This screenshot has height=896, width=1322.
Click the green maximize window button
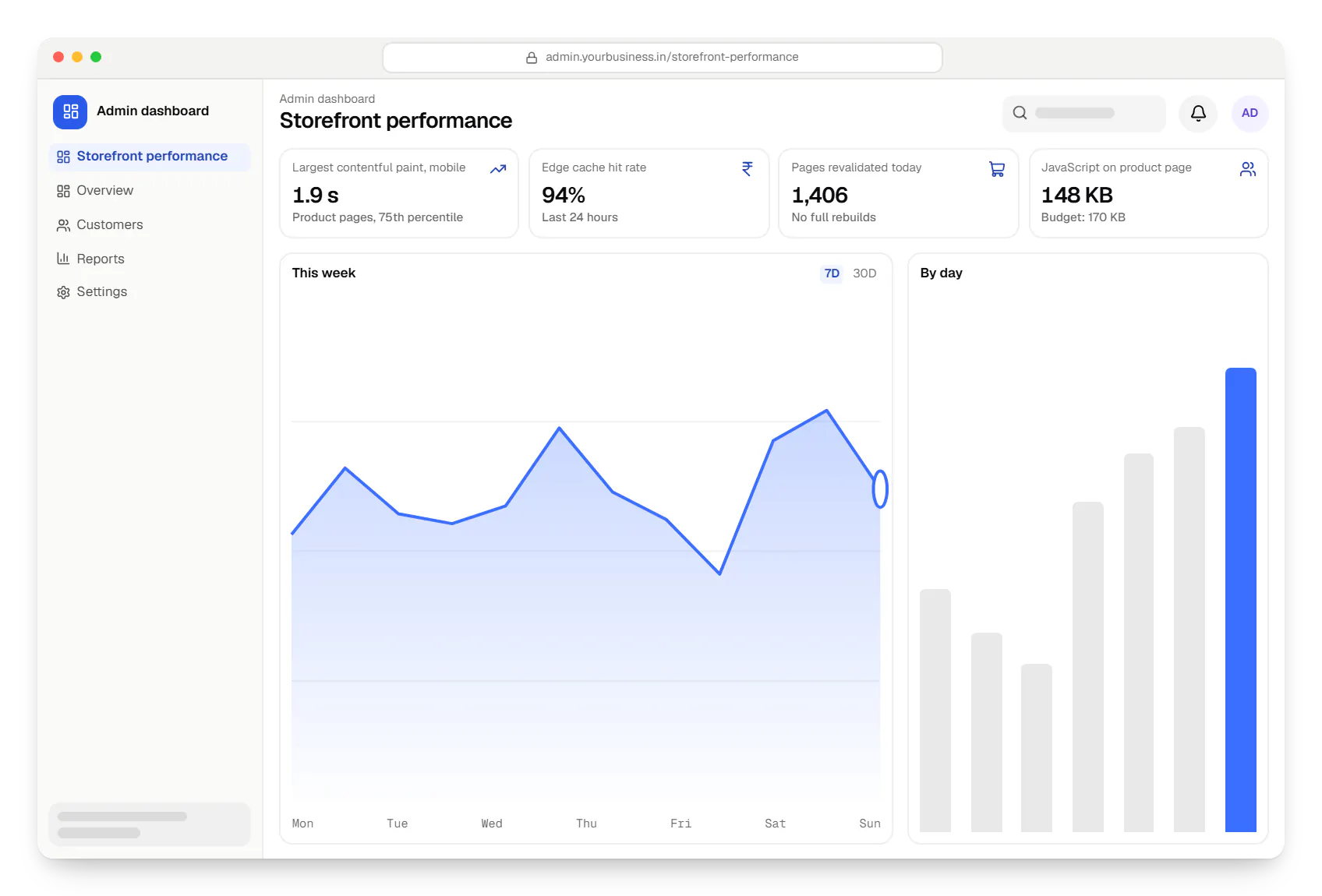(96, 57)
